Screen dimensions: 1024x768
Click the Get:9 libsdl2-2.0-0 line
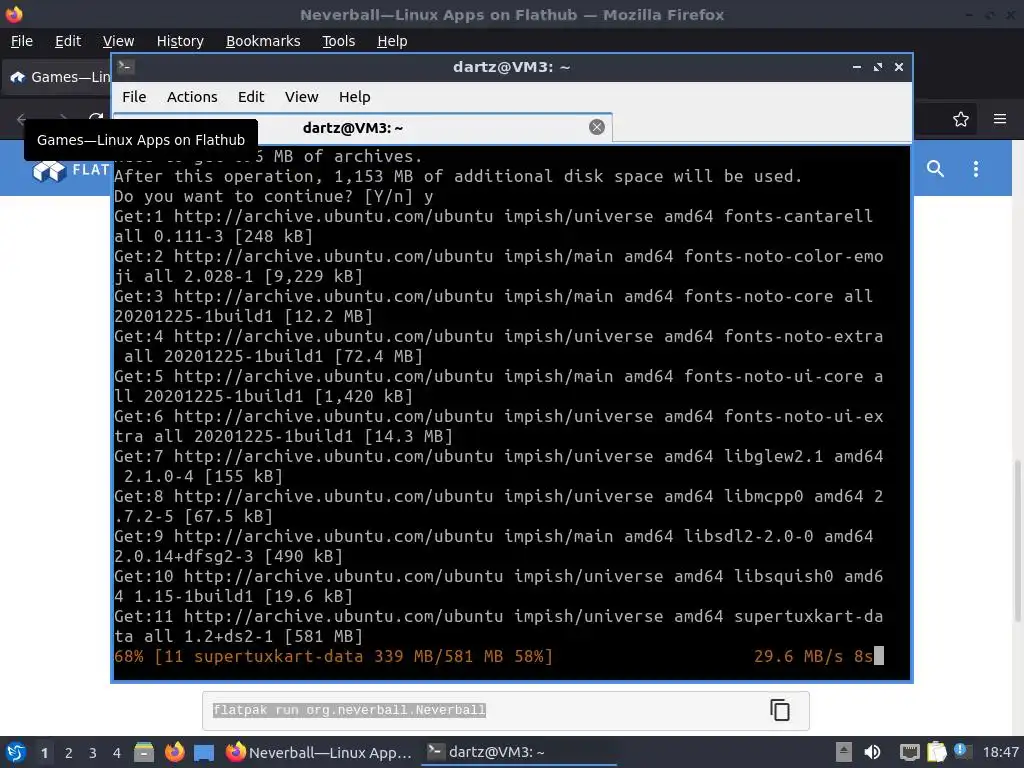coord(493,546)
